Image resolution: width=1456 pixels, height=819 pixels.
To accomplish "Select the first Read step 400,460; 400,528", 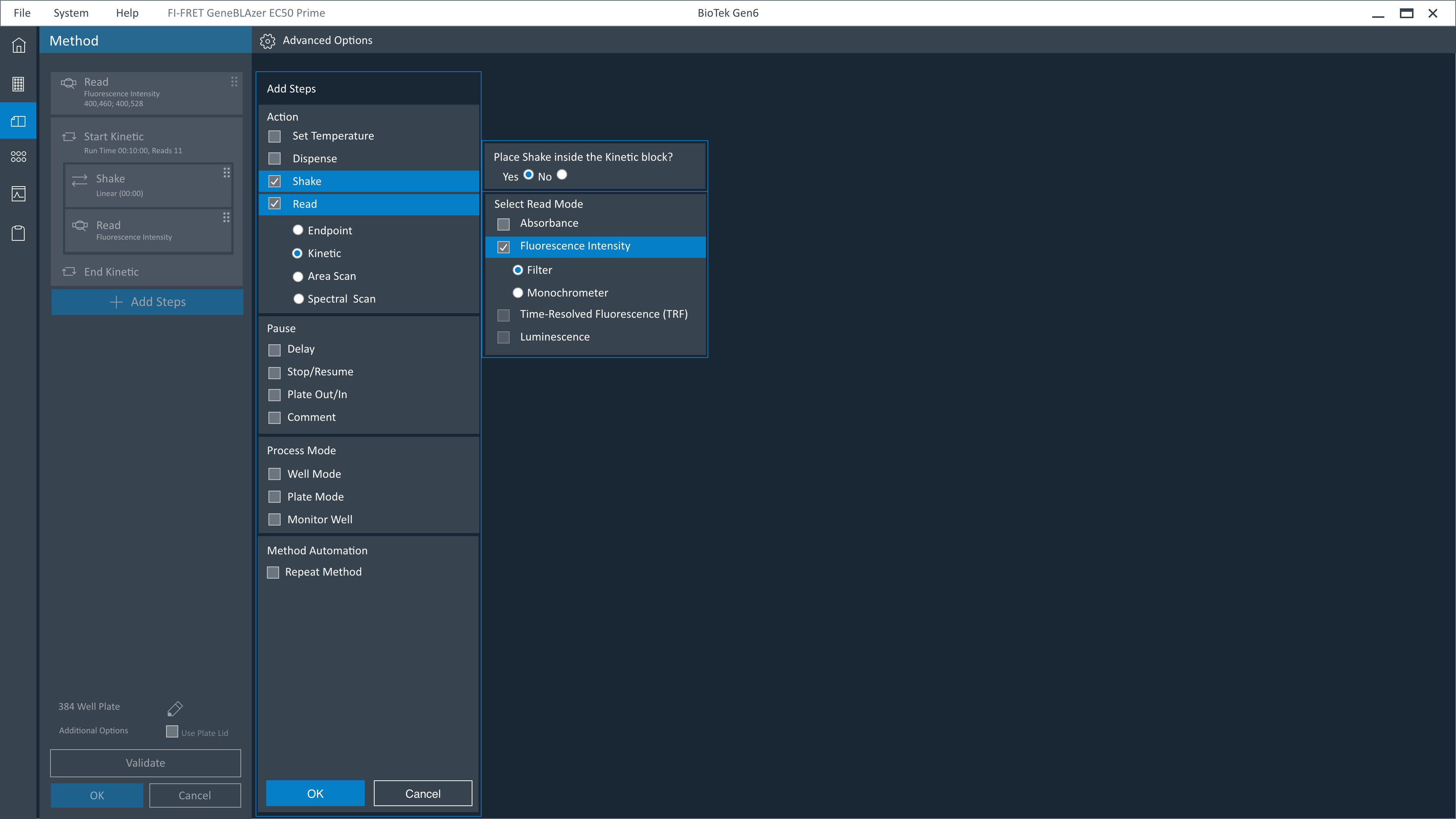I will tap(147, 93).
